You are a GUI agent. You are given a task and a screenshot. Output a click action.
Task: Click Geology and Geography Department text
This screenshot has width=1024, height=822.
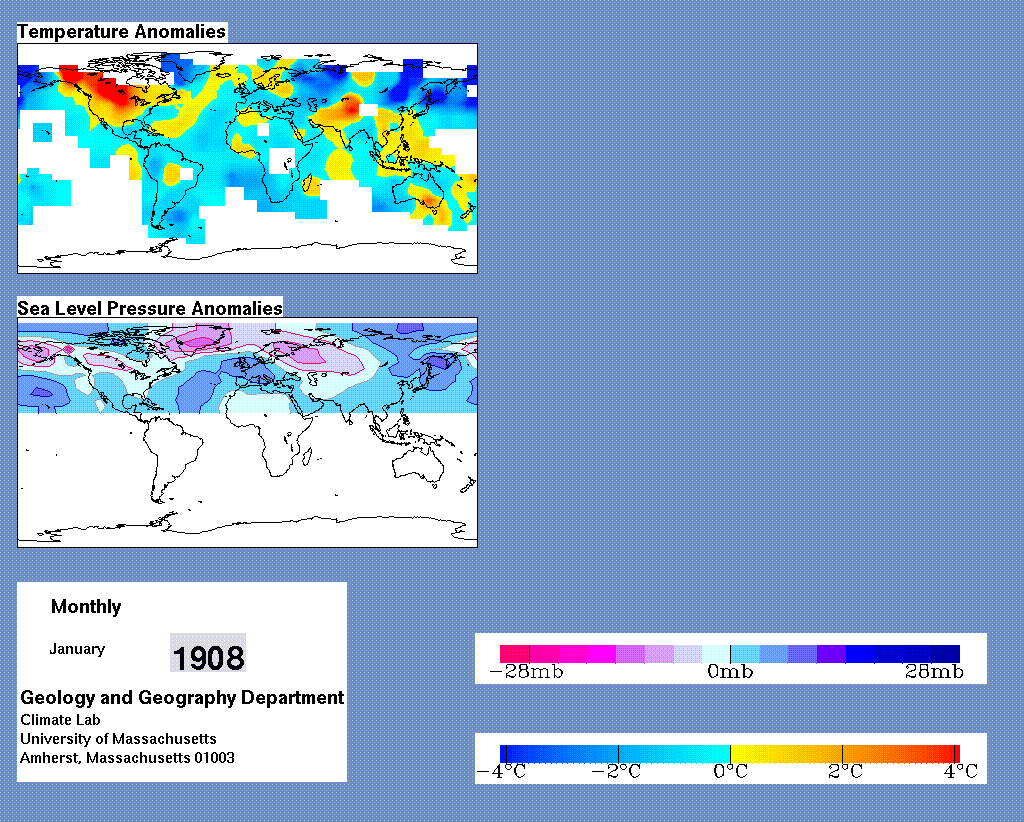click(x=182, y=697)
